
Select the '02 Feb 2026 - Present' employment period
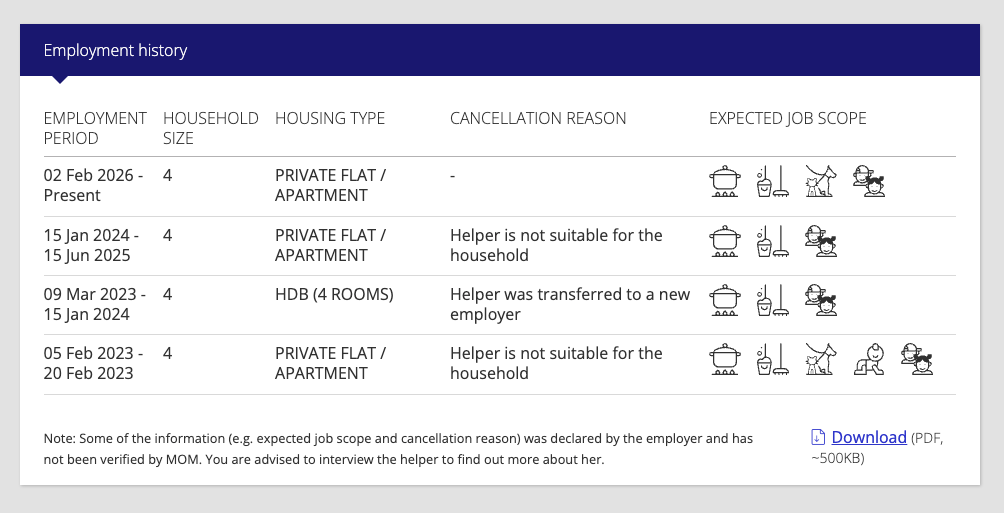[93, 185]
